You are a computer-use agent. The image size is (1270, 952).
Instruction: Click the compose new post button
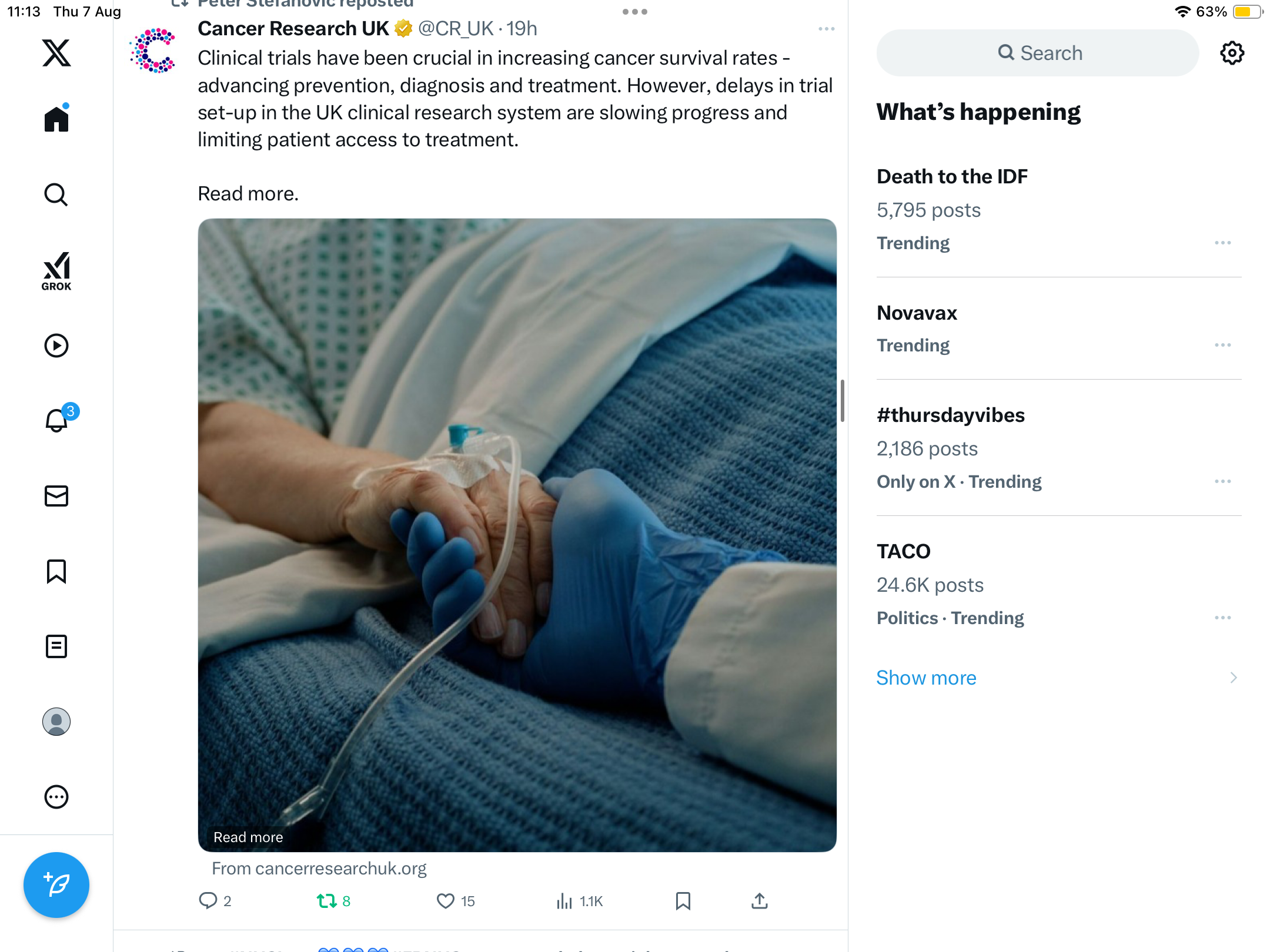click(x=56, y=884)
